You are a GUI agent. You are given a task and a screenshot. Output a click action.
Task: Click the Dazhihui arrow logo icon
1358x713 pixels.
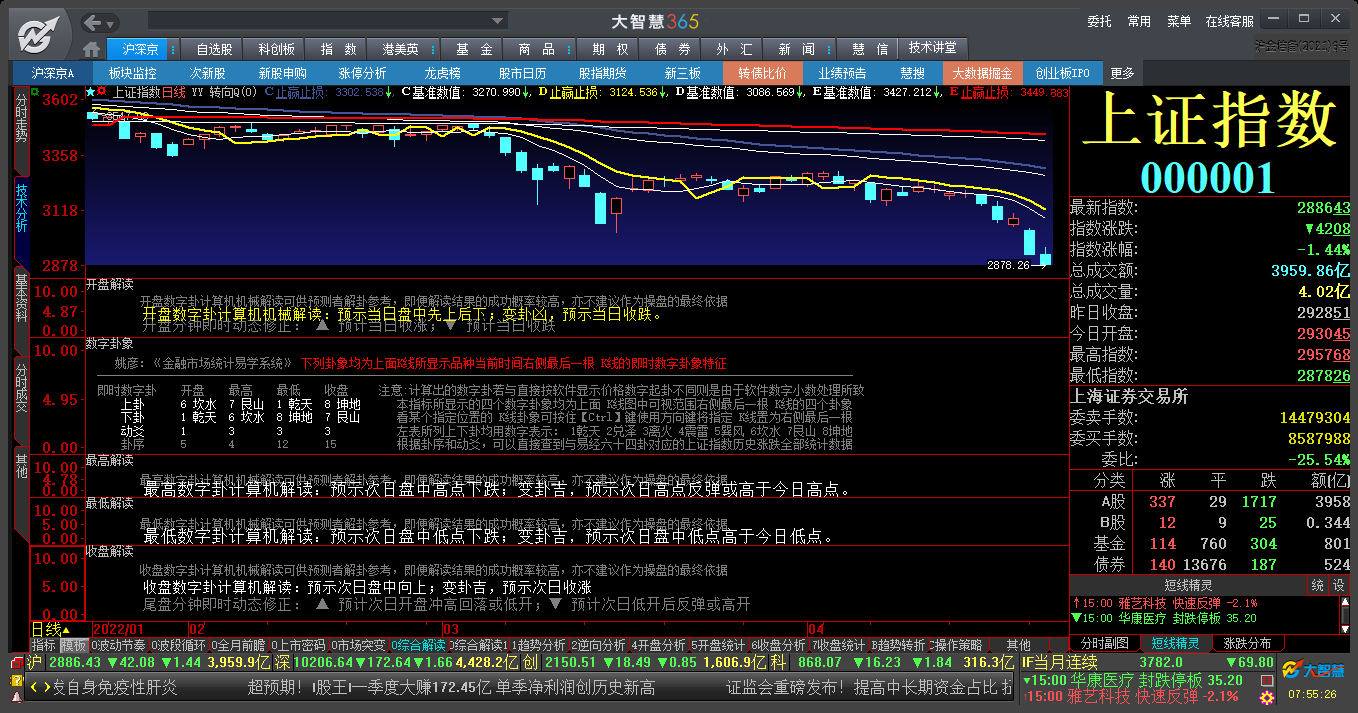click(x=38, y=35)
